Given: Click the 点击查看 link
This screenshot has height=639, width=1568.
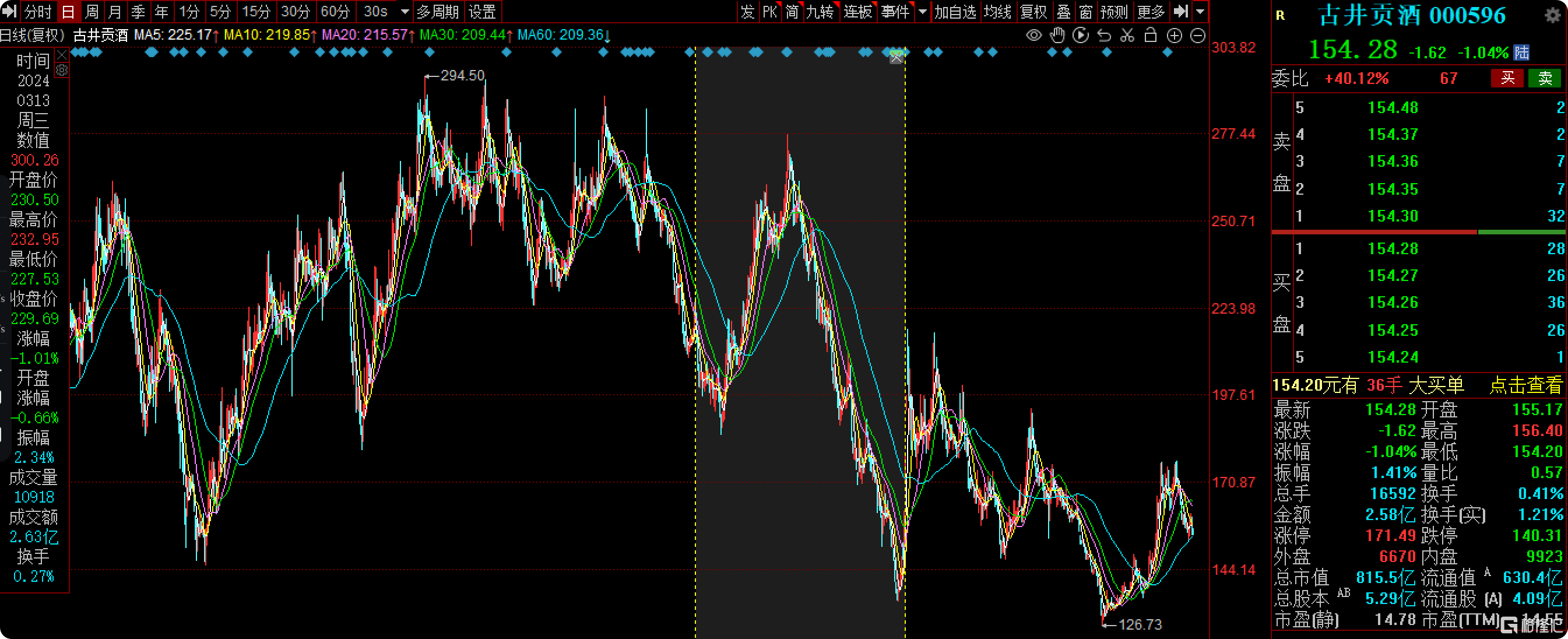Looking at the screenshot, I should pyautogui.click(x=1525, y=385).
